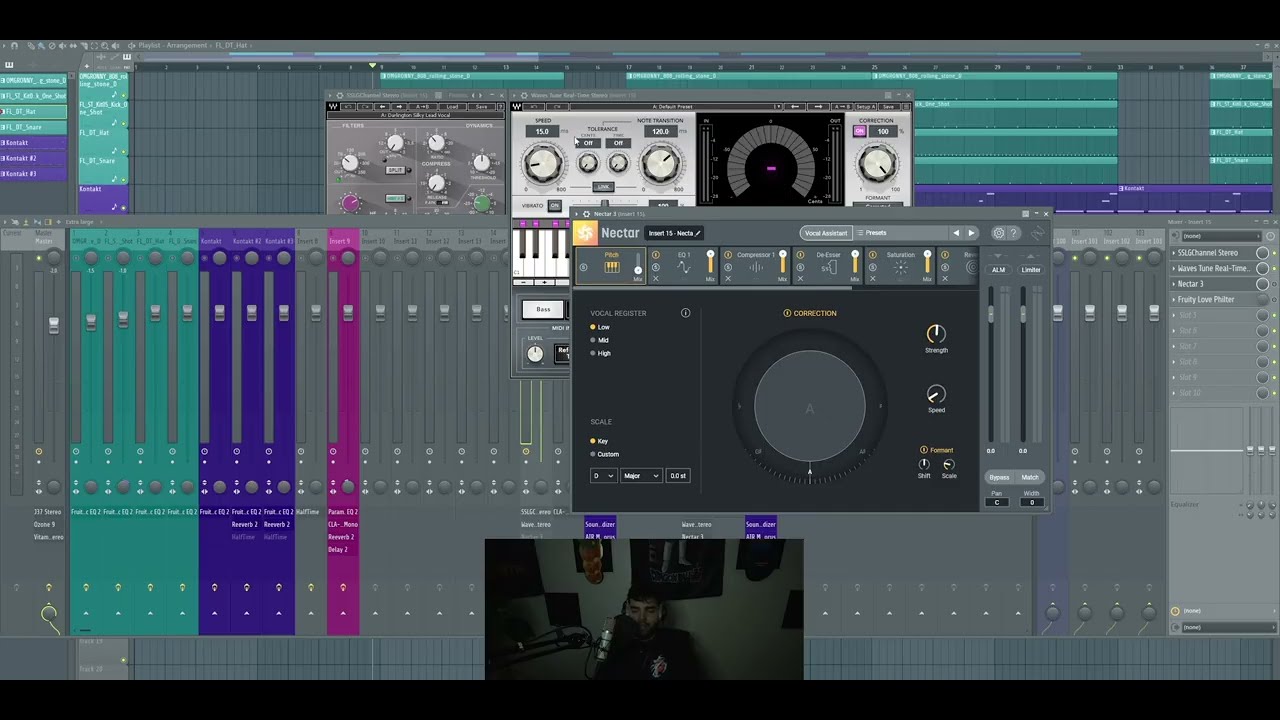This screenshot has height=720, width=1280.
Task: Expand Waves Tune Real-Time slot arrow
Action: 1174,268
